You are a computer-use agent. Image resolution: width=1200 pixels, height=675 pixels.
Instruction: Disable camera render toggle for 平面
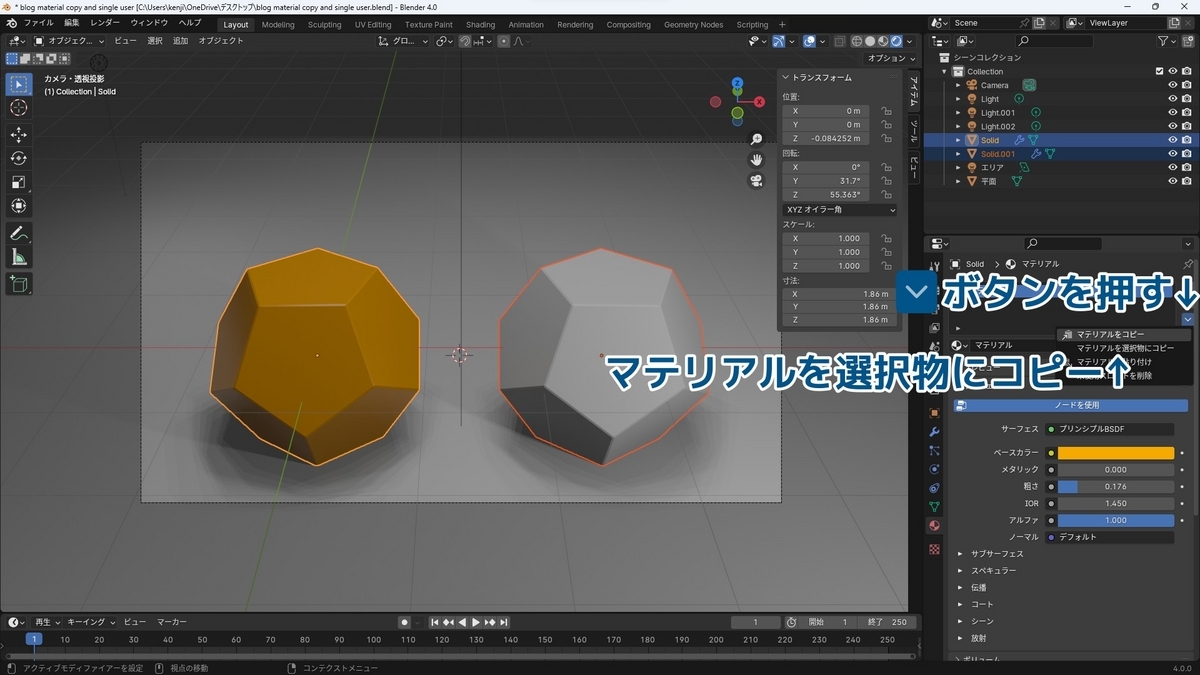(x=1187, y=181)
